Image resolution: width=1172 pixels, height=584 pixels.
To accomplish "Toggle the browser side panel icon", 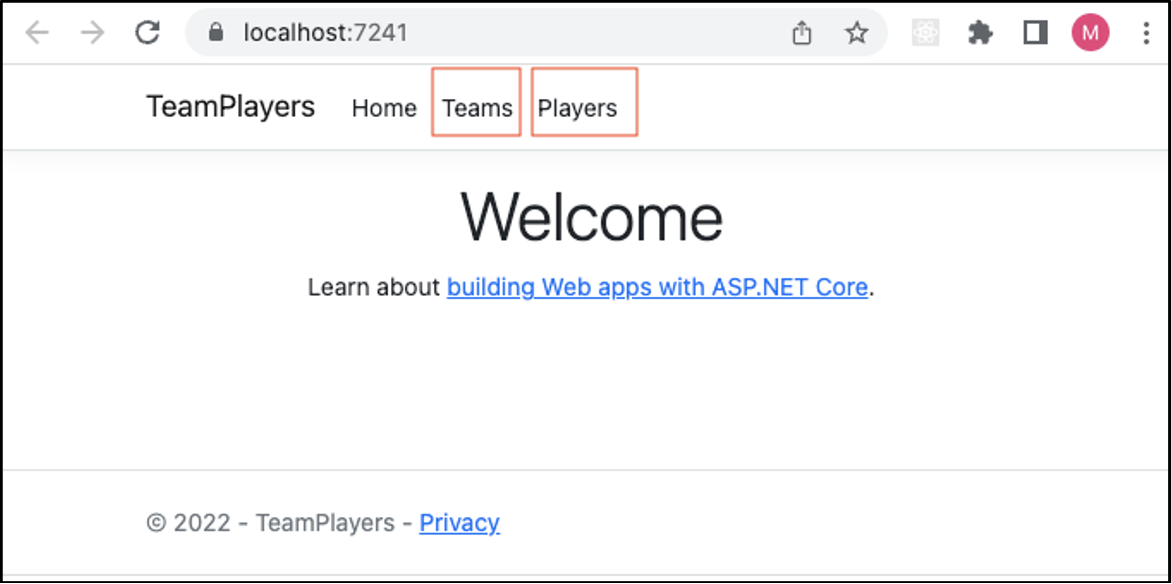I will click(1035, 33).
